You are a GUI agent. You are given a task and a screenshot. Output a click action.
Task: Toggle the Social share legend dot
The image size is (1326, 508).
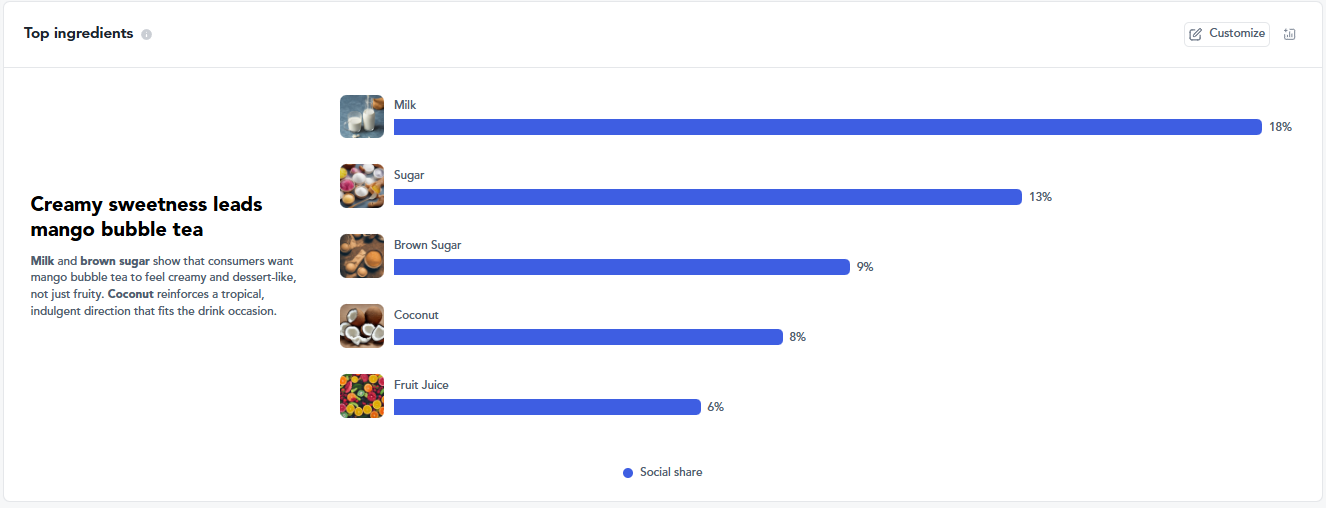pyautogui.click(x=628, y=473)
